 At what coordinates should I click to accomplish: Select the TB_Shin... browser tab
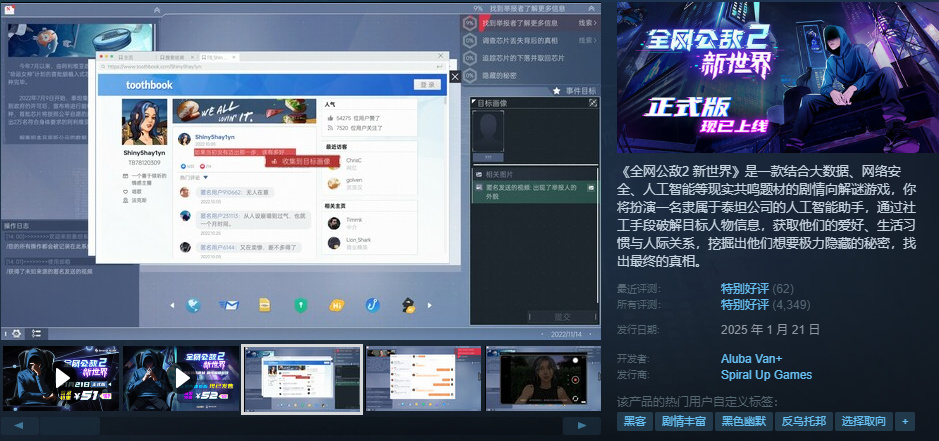click(x=219, y=57)
